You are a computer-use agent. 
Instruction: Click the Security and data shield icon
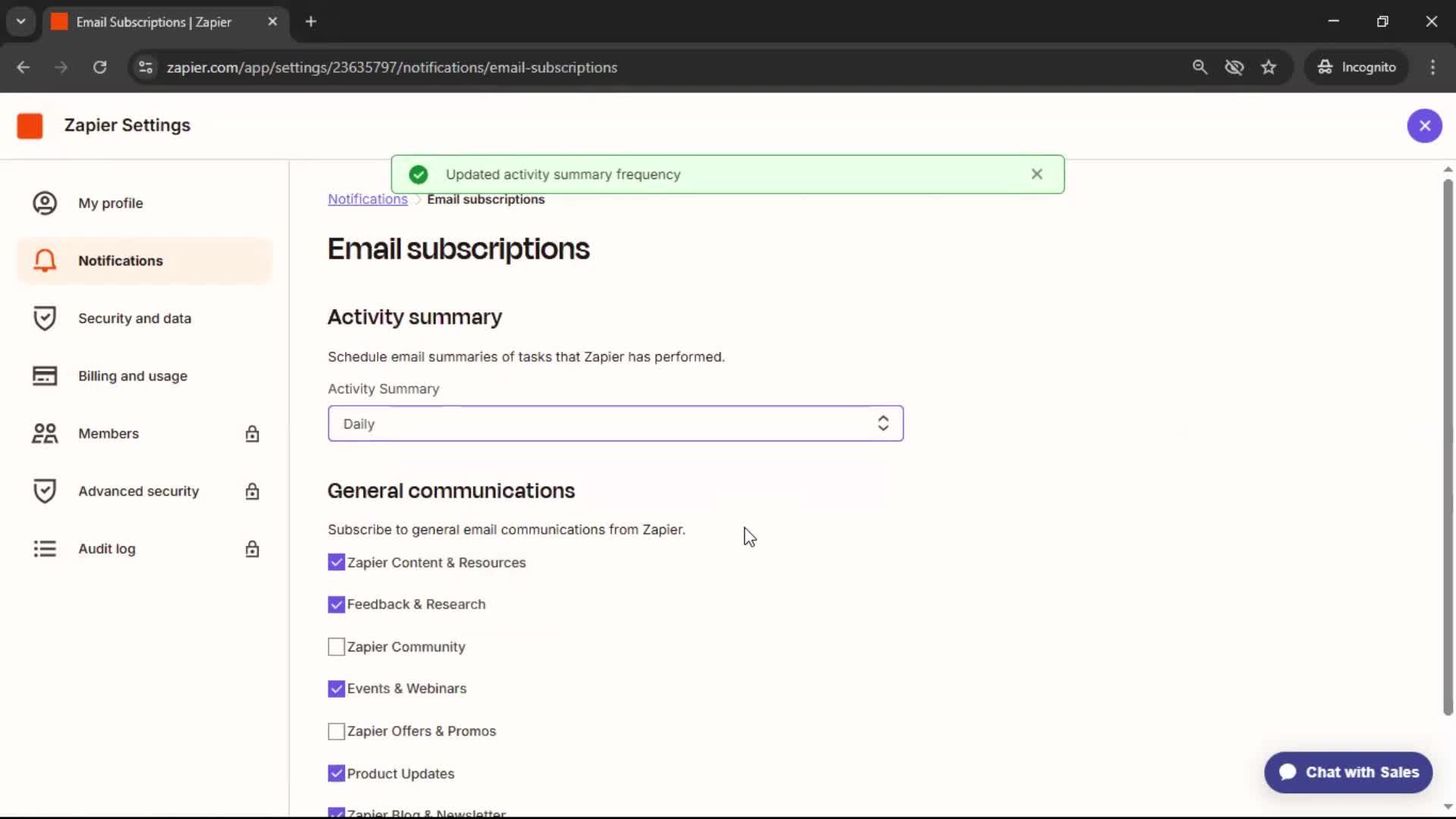(x=45, y=318)
